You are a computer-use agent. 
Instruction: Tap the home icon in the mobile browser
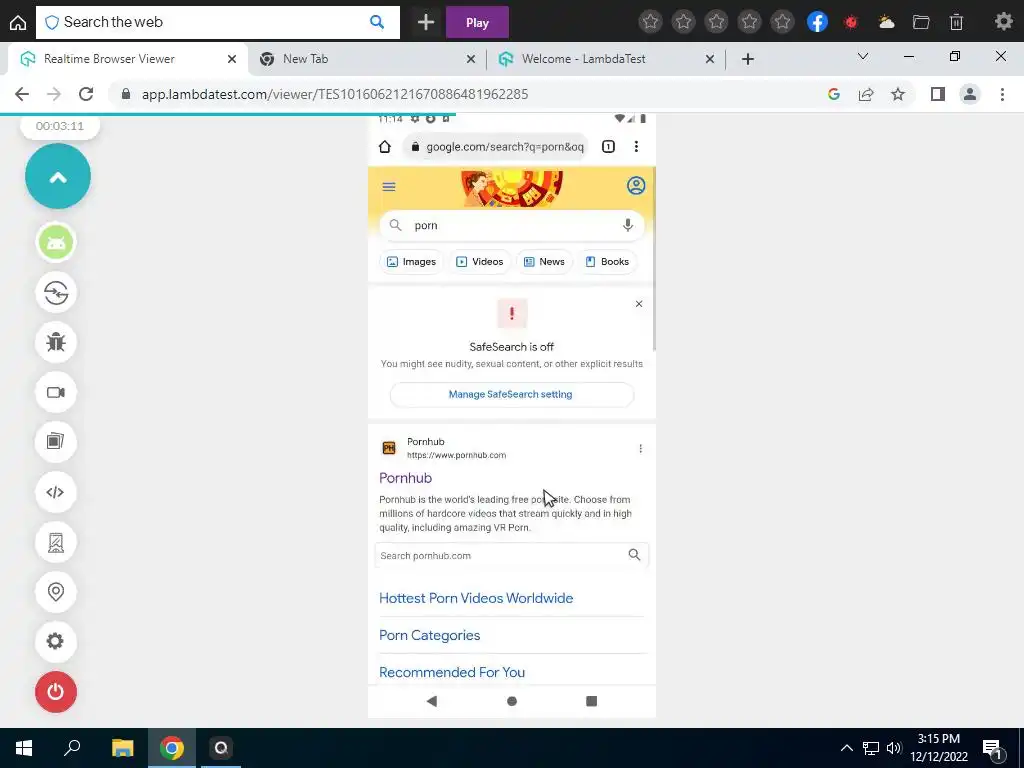click(x=385, y=147)
